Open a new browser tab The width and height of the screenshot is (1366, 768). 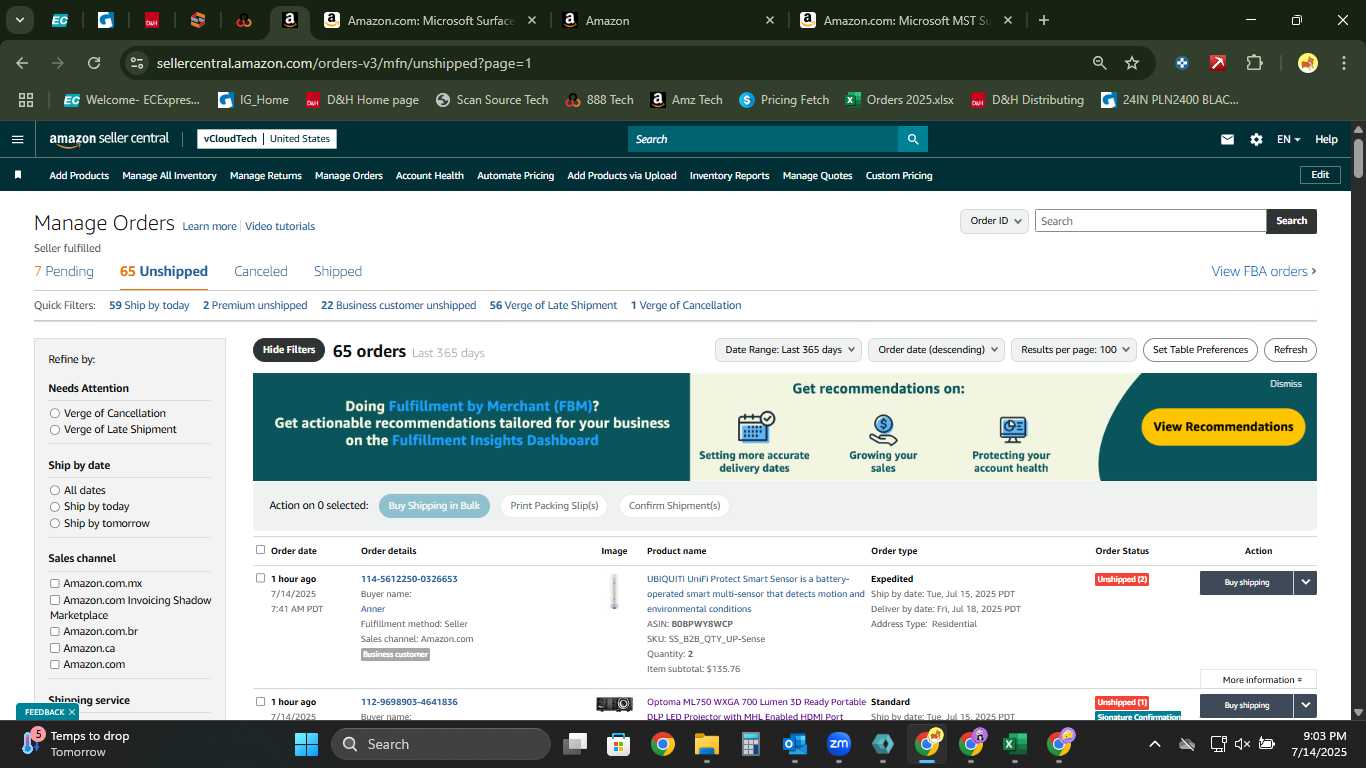[x=1044, y=20]
